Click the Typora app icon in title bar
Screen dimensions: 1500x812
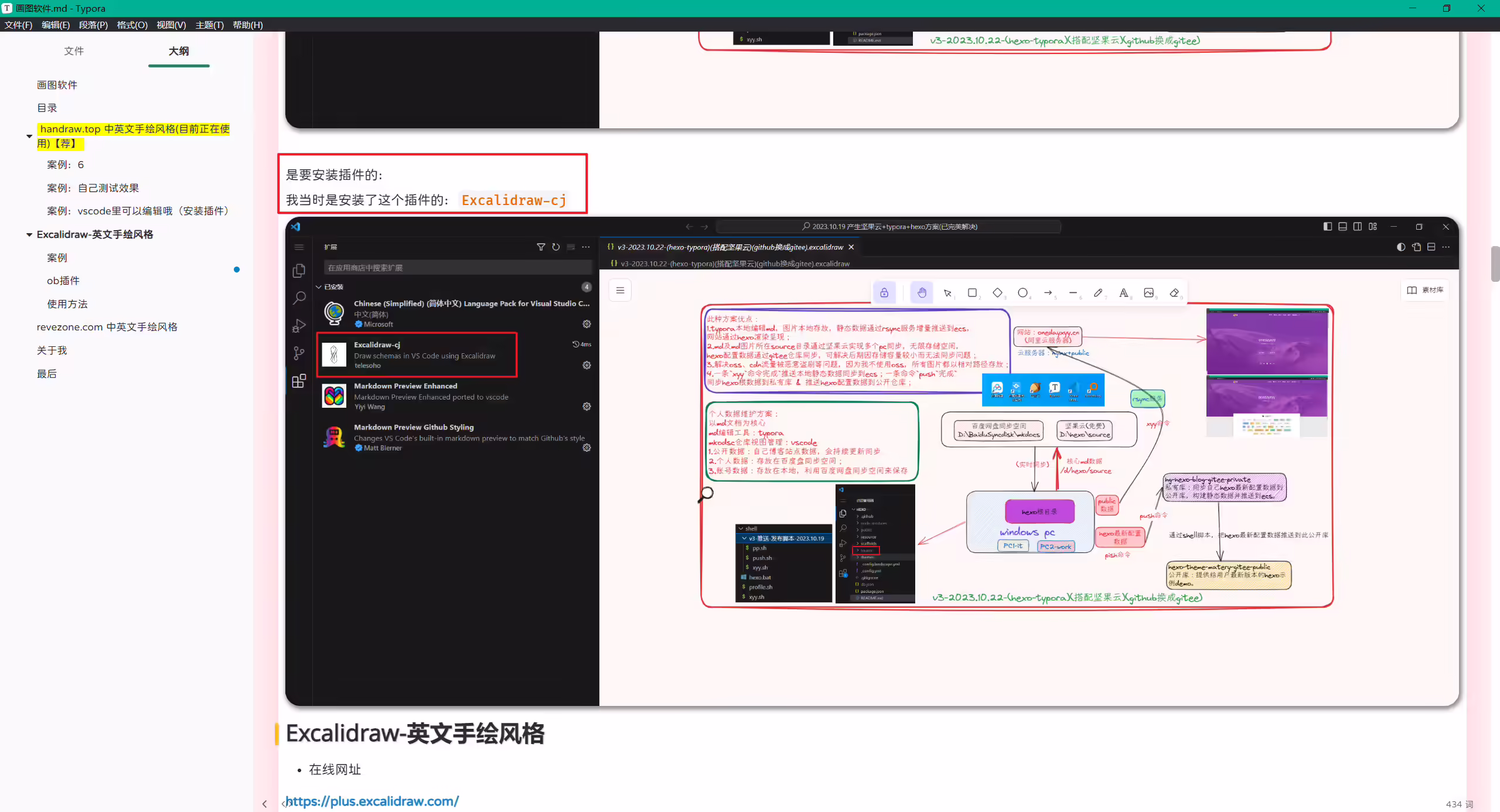[7, 8]
